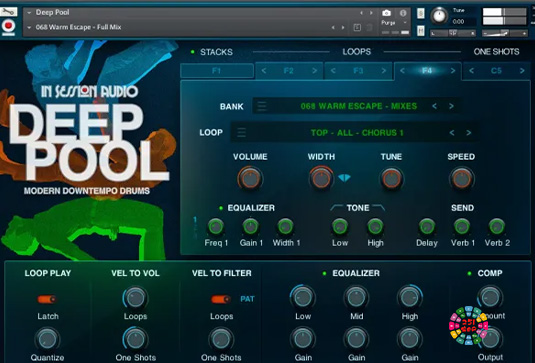Click the TONE label
Image resolution: width=535 pixels, height=363 pixels.
(x=358, y=208)
